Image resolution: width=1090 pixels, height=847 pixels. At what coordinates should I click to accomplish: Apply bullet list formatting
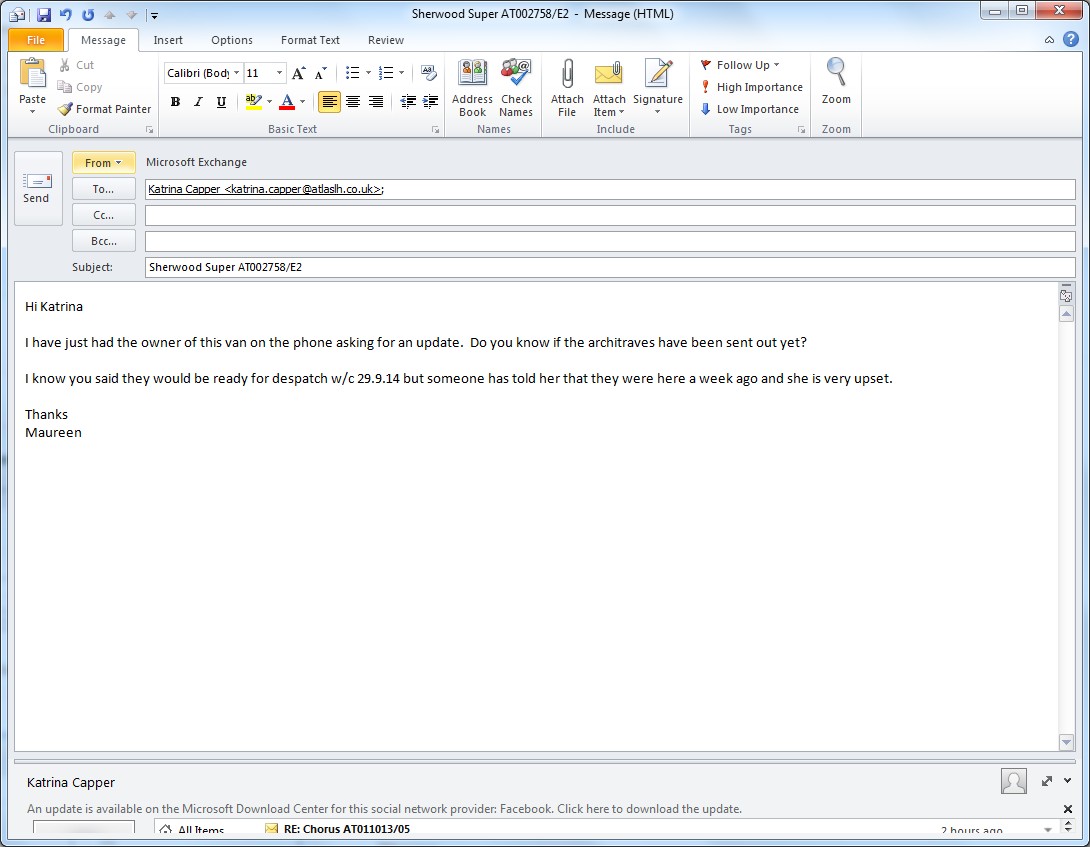click(352, 73)
